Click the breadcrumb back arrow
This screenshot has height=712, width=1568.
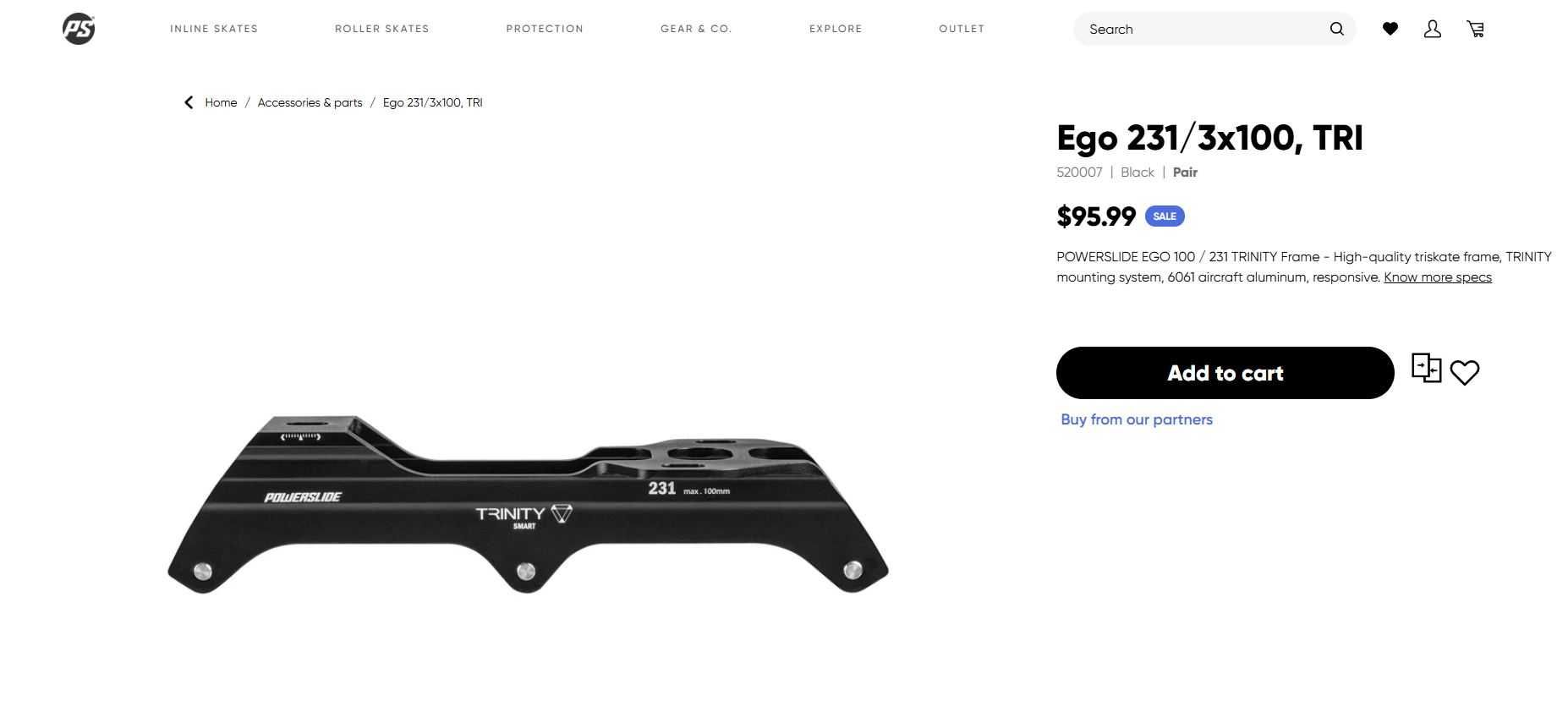[189, 102]
